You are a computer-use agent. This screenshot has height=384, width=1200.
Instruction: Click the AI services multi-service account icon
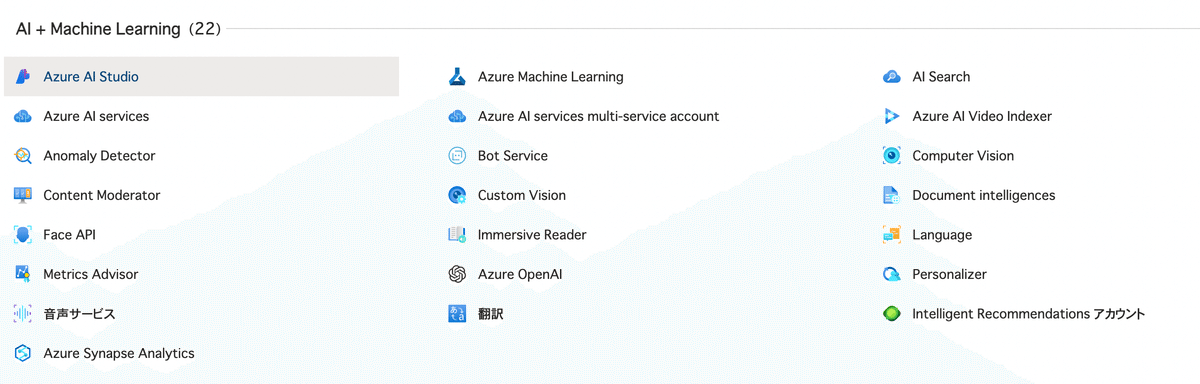point(457,116)
